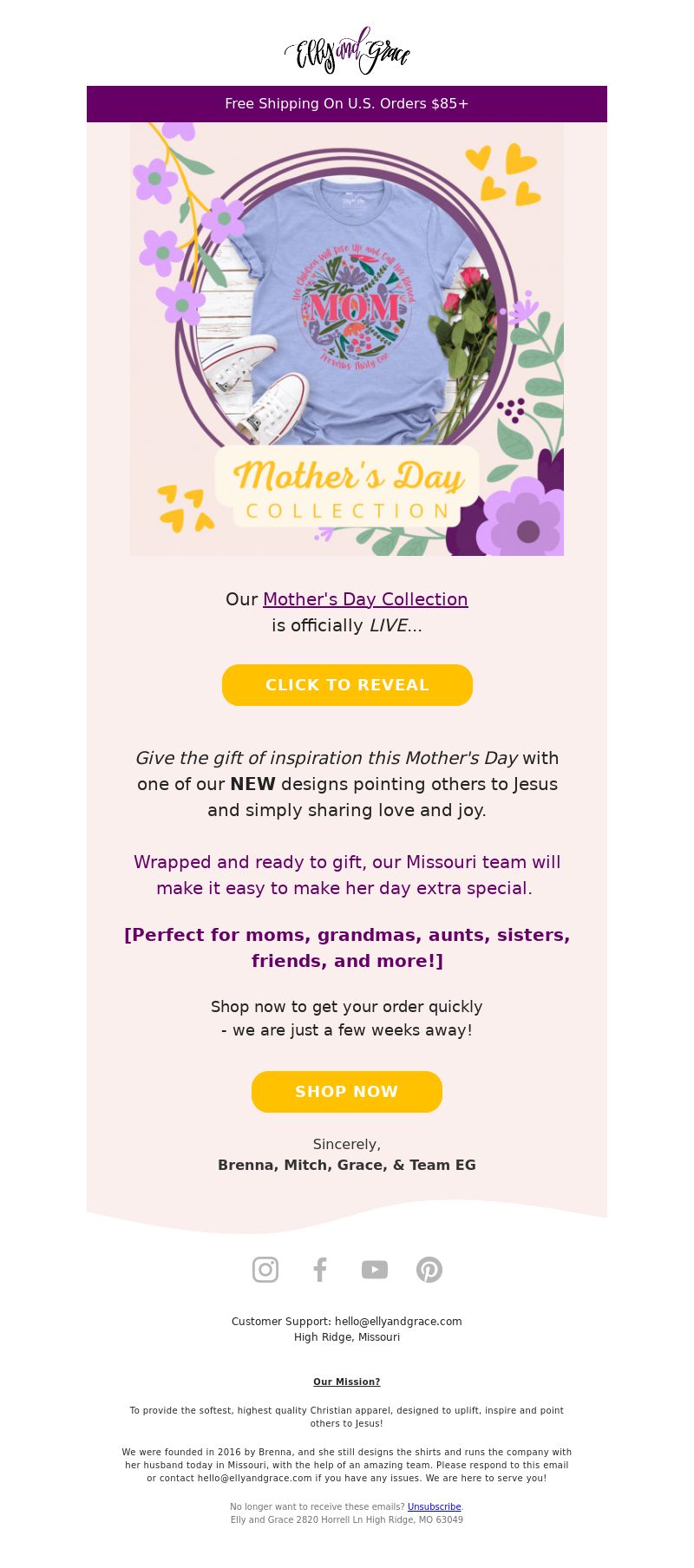
Task: Open the Instagram social icon
Action: pyautogui.click(x=265, y=1270)
